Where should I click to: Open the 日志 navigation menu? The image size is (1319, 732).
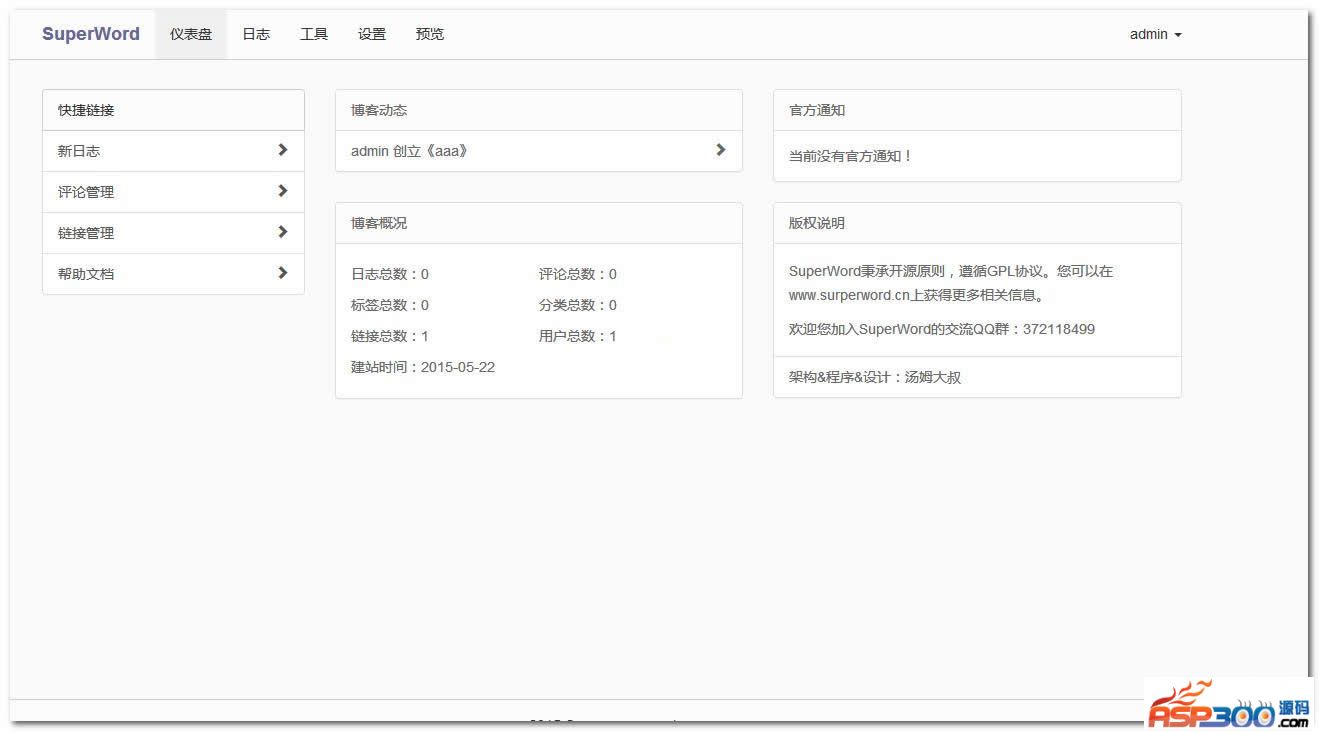tap(256, 34)
